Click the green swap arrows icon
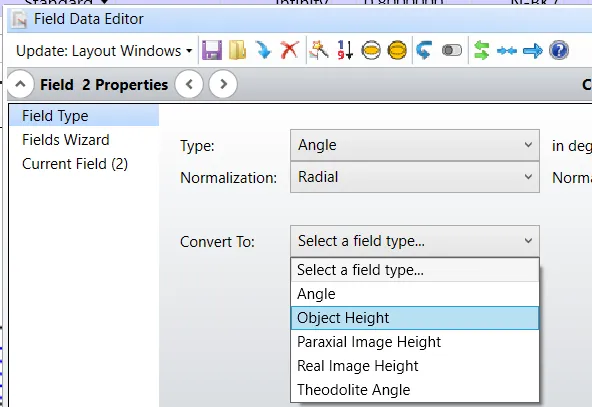The image size is (592, 407). coord(481,50)
